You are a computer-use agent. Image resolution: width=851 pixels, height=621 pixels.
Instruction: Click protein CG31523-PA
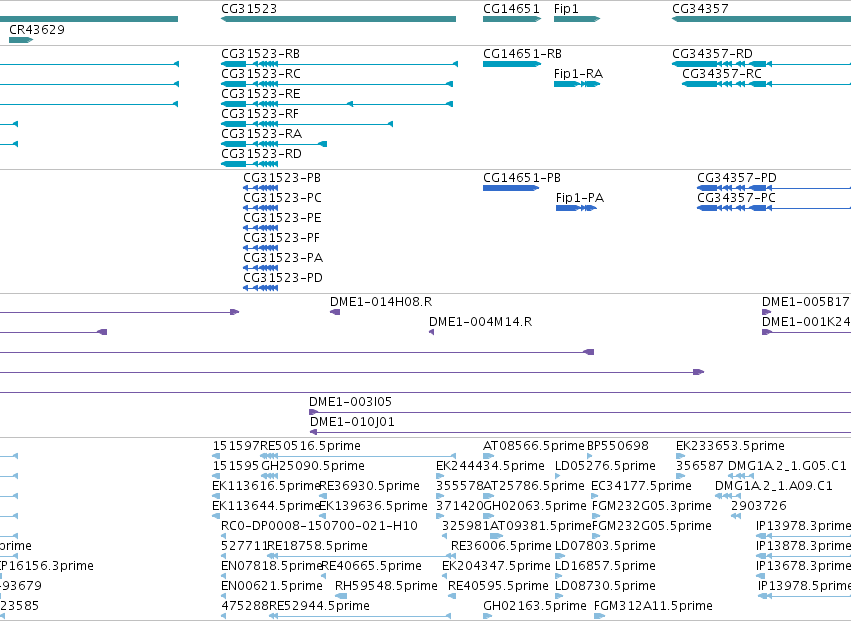tap(283, 258)
